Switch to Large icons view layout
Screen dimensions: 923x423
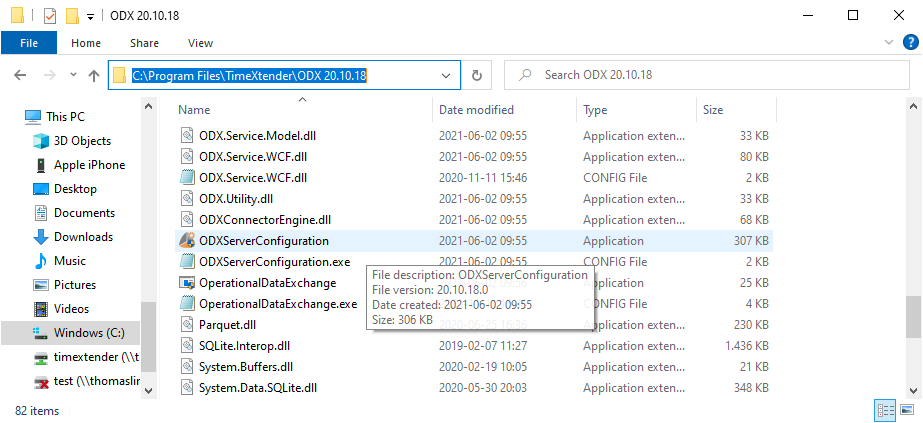[x=907, y=410]
